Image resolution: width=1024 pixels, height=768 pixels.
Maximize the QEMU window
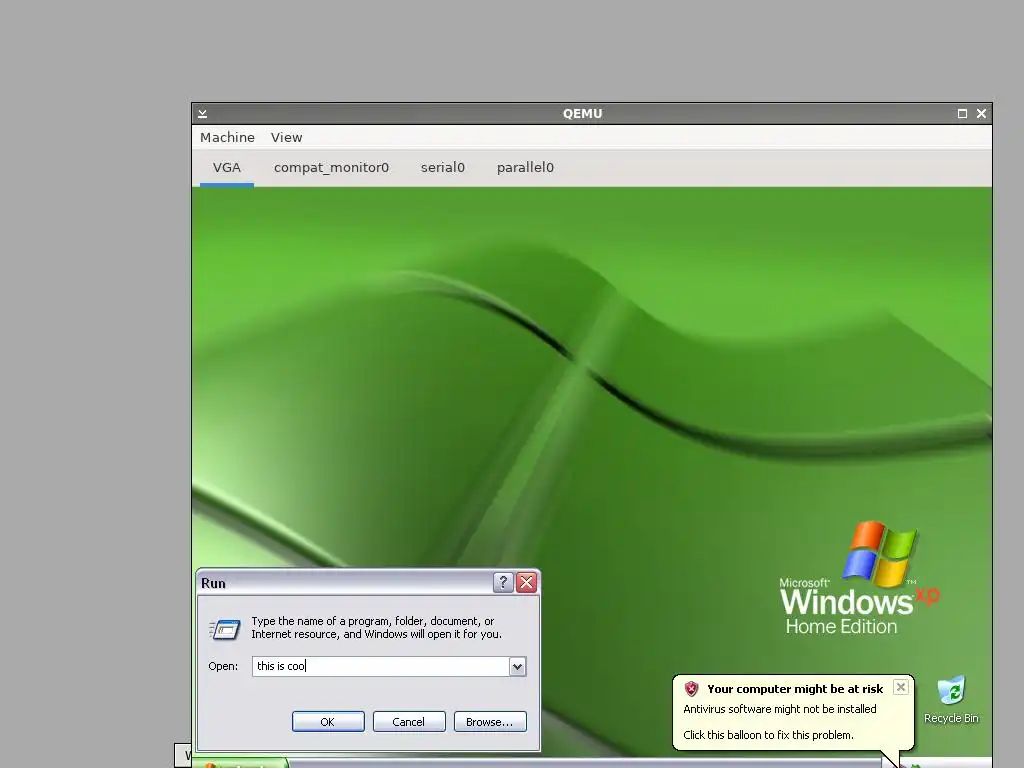962,114
